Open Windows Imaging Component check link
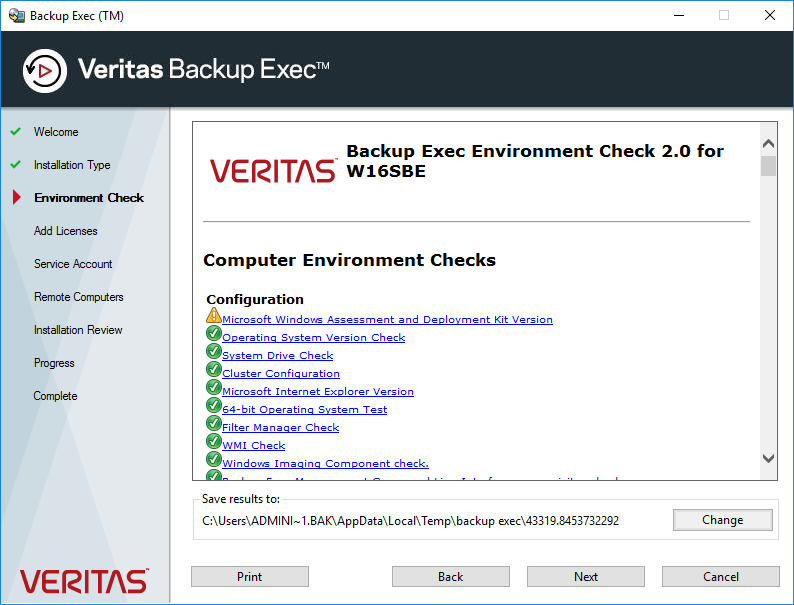Viewport: 794px width, 605px height. [326, 463]
